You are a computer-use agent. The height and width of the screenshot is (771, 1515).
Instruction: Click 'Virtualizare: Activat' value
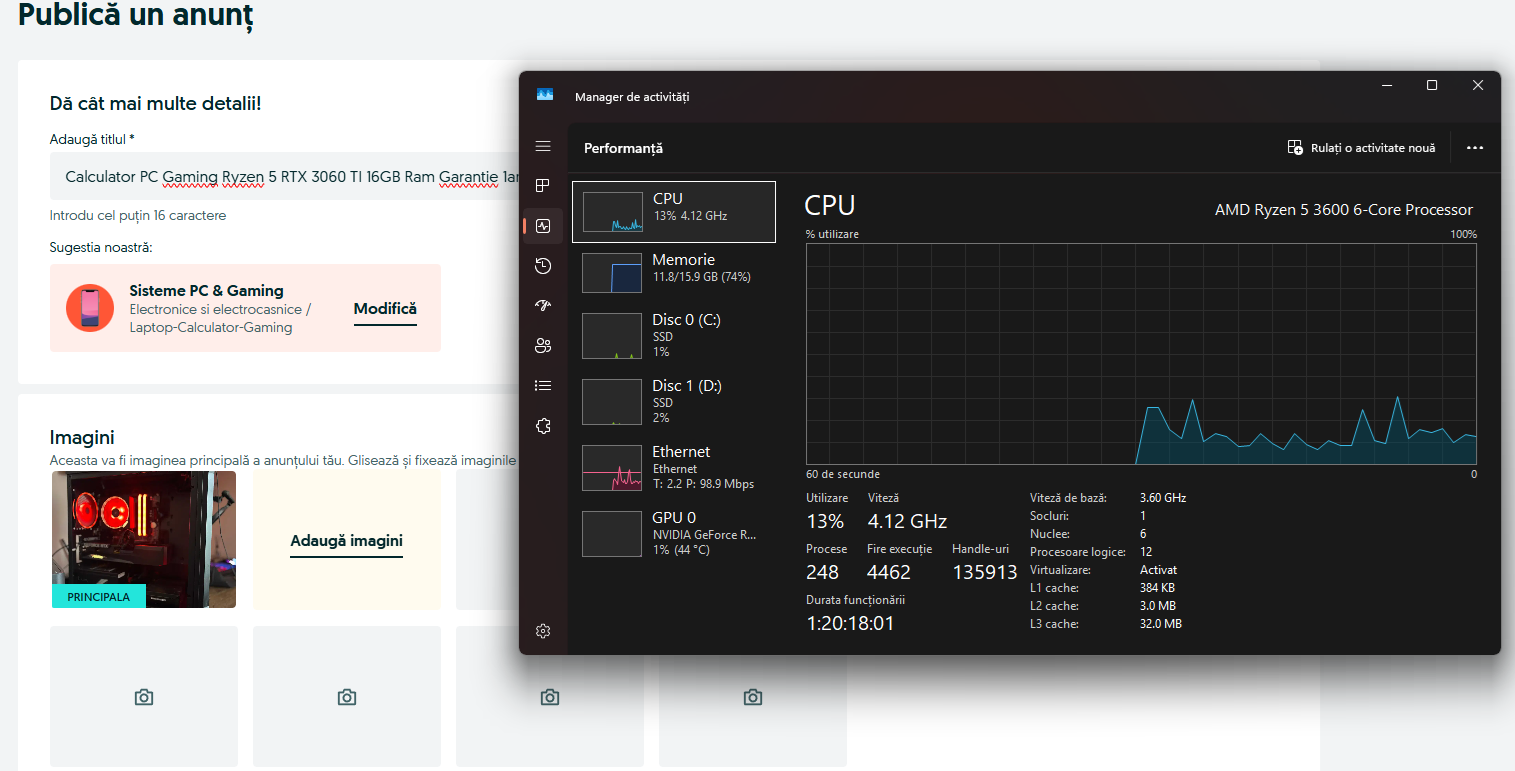pyautogui.click(x=1158, y=570)
